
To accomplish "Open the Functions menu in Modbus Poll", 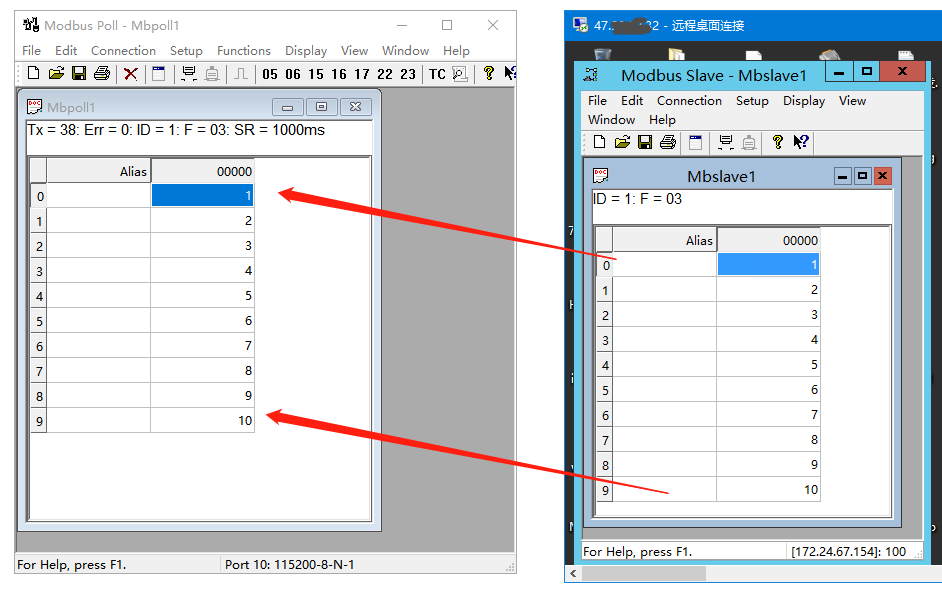I will 243,50.
